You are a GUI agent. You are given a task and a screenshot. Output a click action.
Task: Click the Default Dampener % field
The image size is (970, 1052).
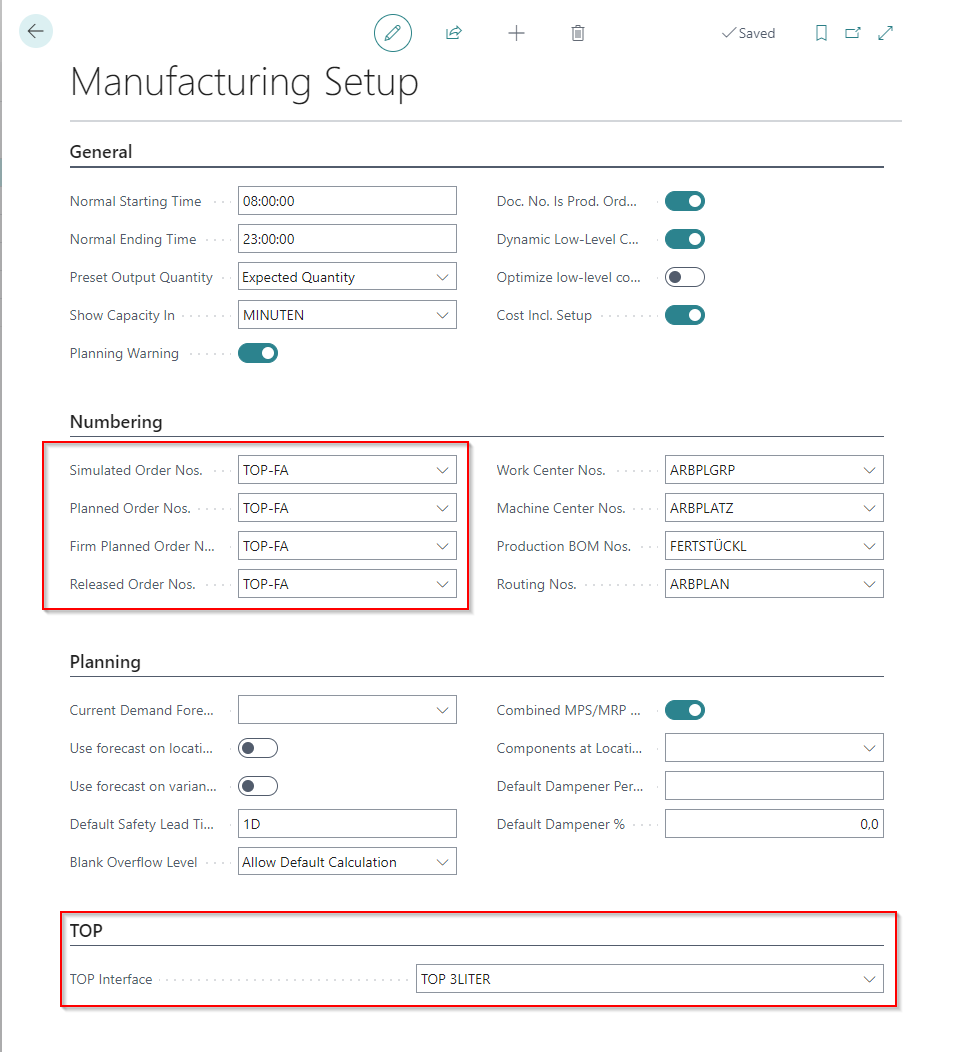click(x=774, y=823)
